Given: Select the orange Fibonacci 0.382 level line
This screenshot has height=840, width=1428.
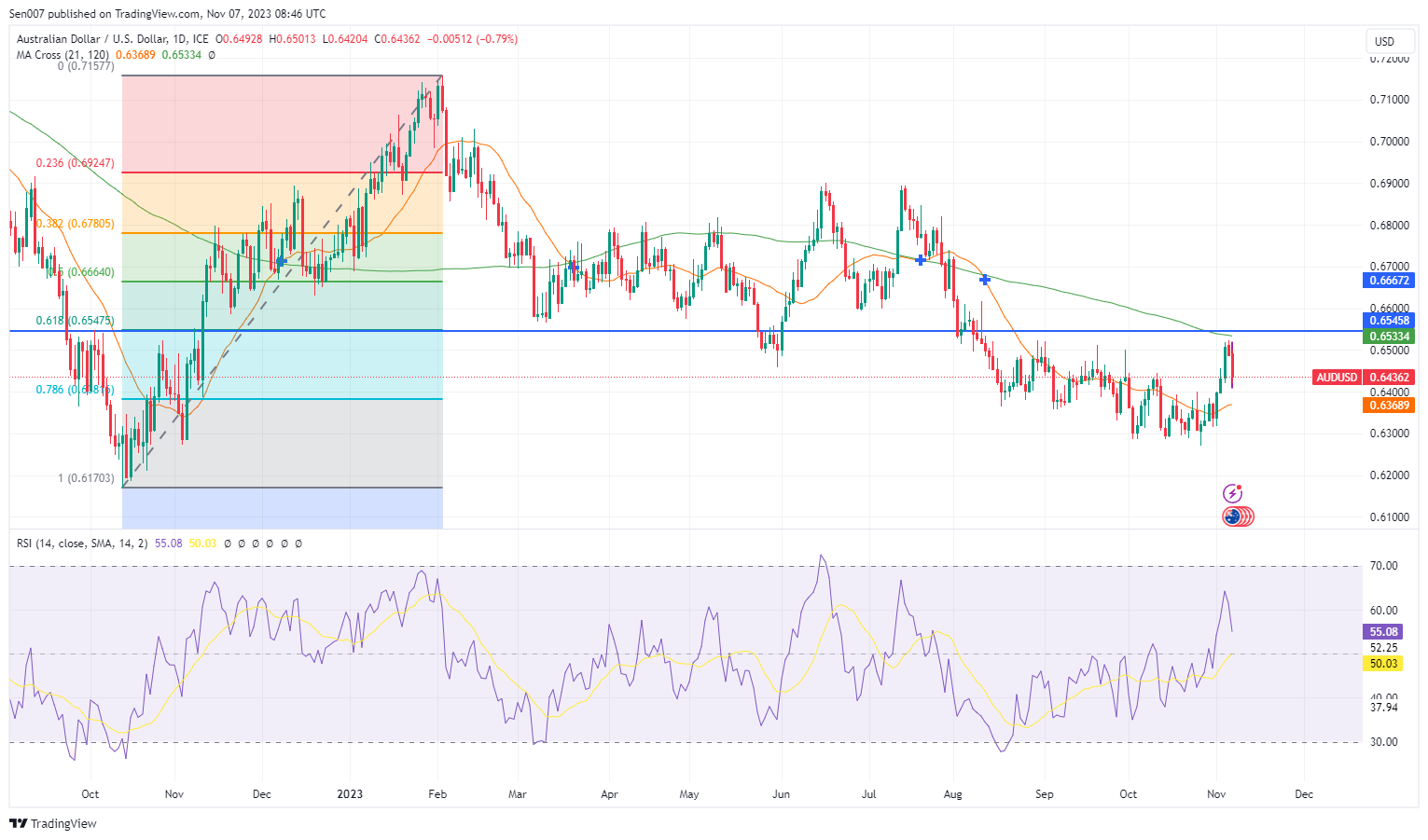Looking at the screenshot, I should click(x=283, y=233).
